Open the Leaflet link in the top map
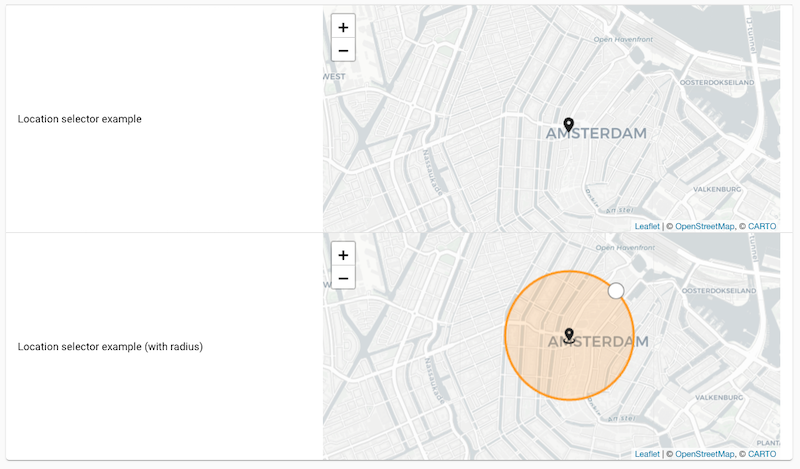 point(647,227)
